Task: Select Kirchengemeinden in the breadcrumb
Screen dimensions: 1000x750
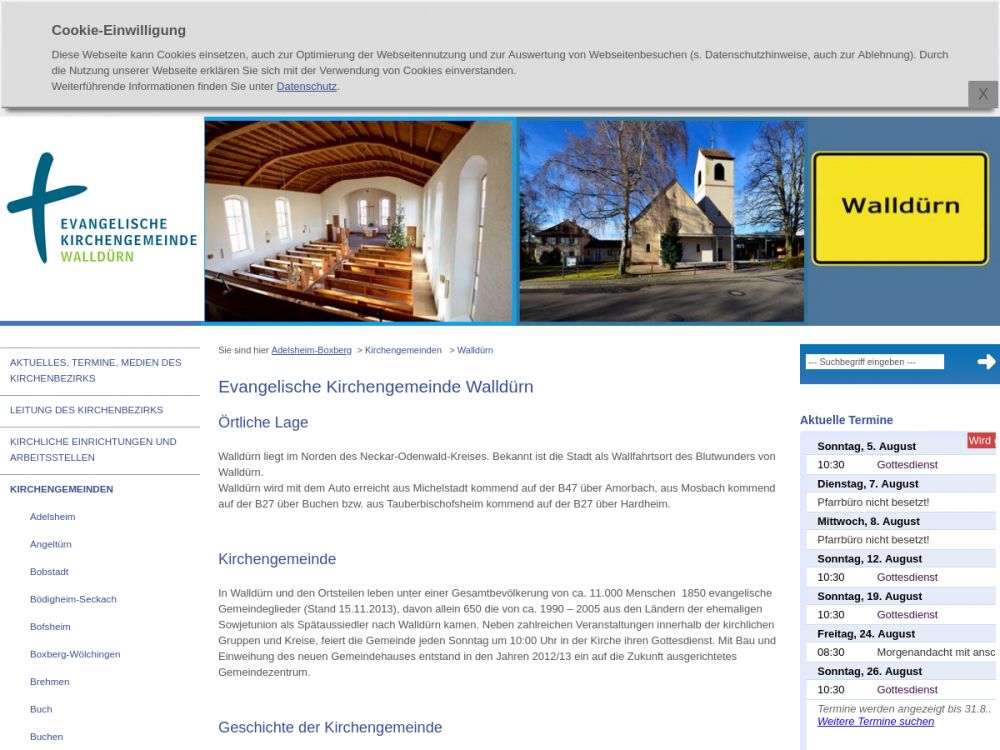Action: point(403,351)
